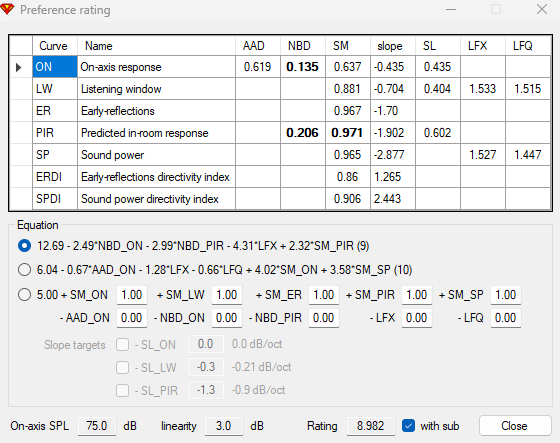The image size is (560, 443).
Task: Click the LFX column header
Action: (x=483, y=46)
